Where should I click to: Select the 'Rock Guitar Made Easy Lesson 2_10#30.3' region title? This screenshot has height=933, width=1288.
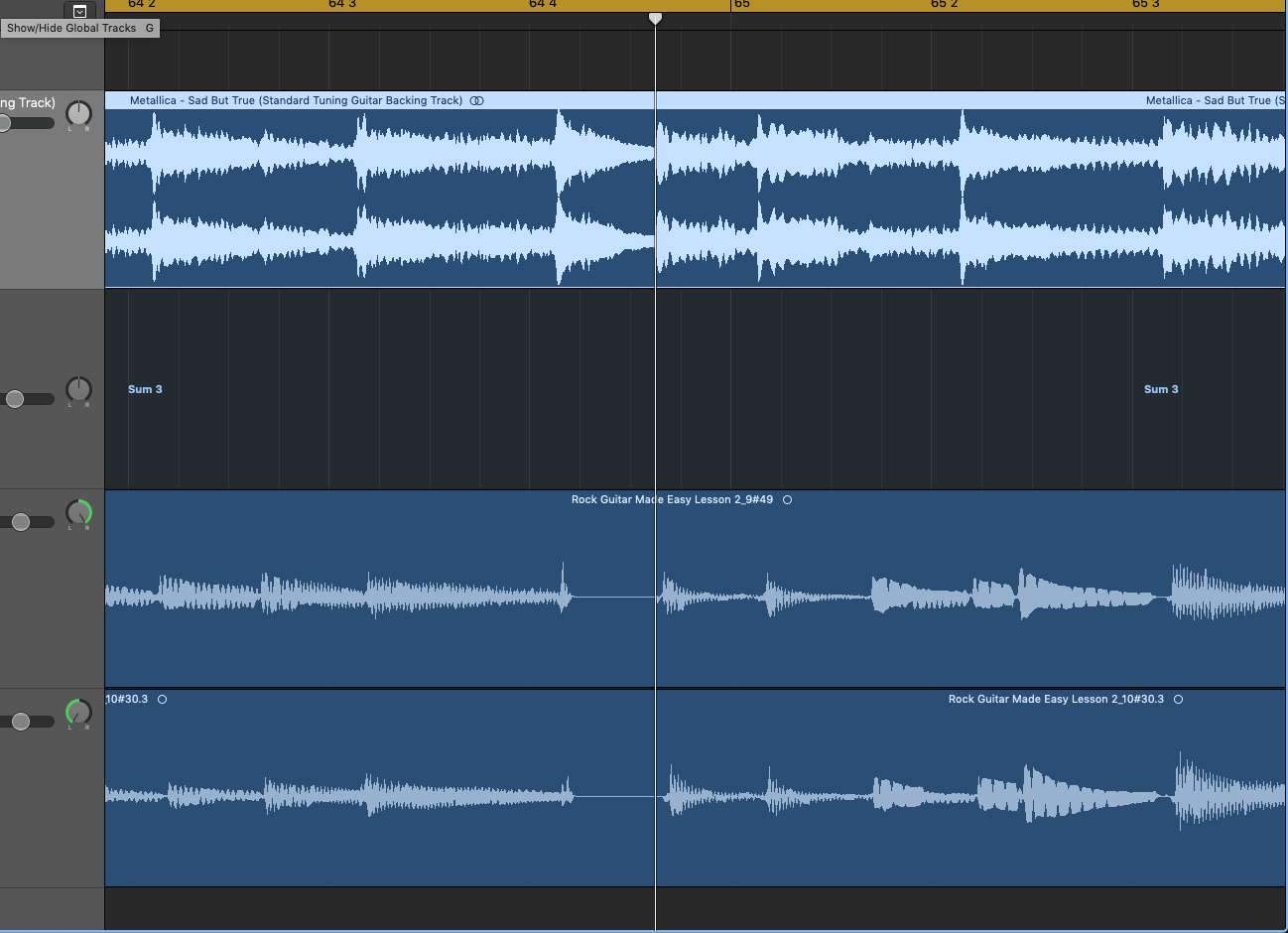click(x=1056, y=699)
